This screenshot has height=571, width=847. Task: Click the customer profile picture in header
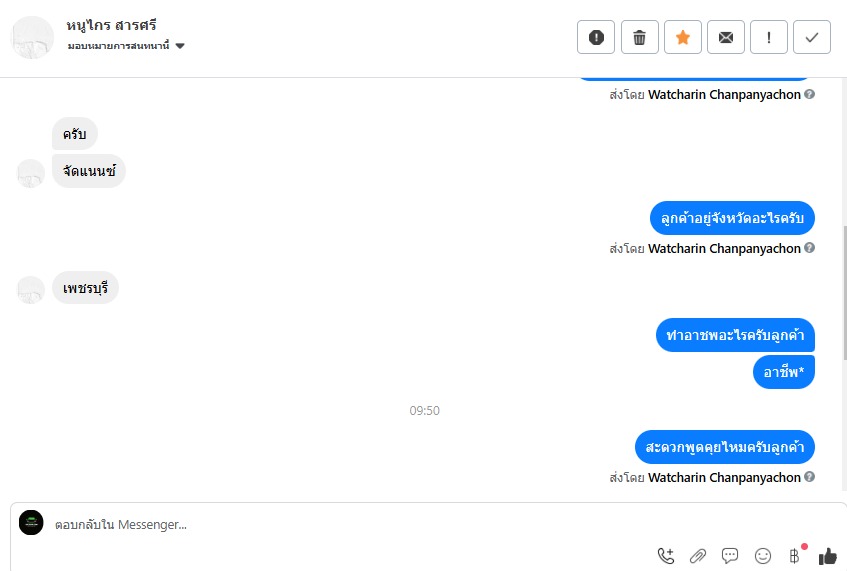coord(32,37)
